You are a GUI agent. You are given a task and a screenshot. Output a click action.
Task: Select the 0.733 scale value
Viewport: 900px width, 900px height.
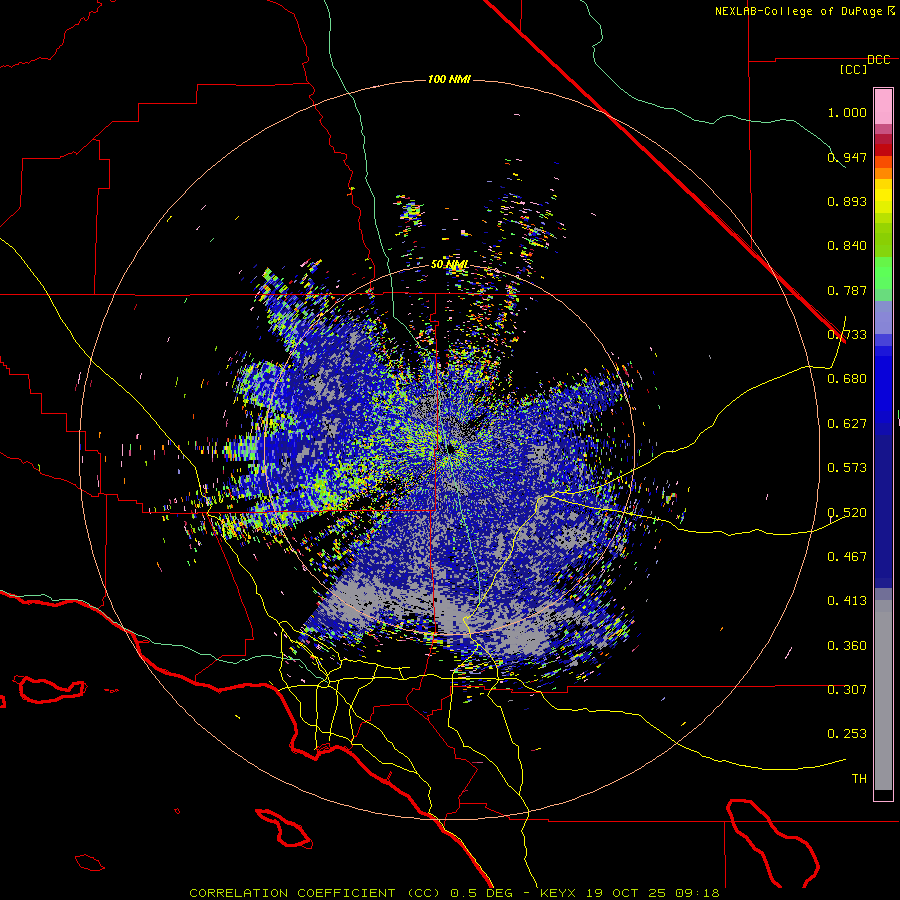[x=847, y=335]
